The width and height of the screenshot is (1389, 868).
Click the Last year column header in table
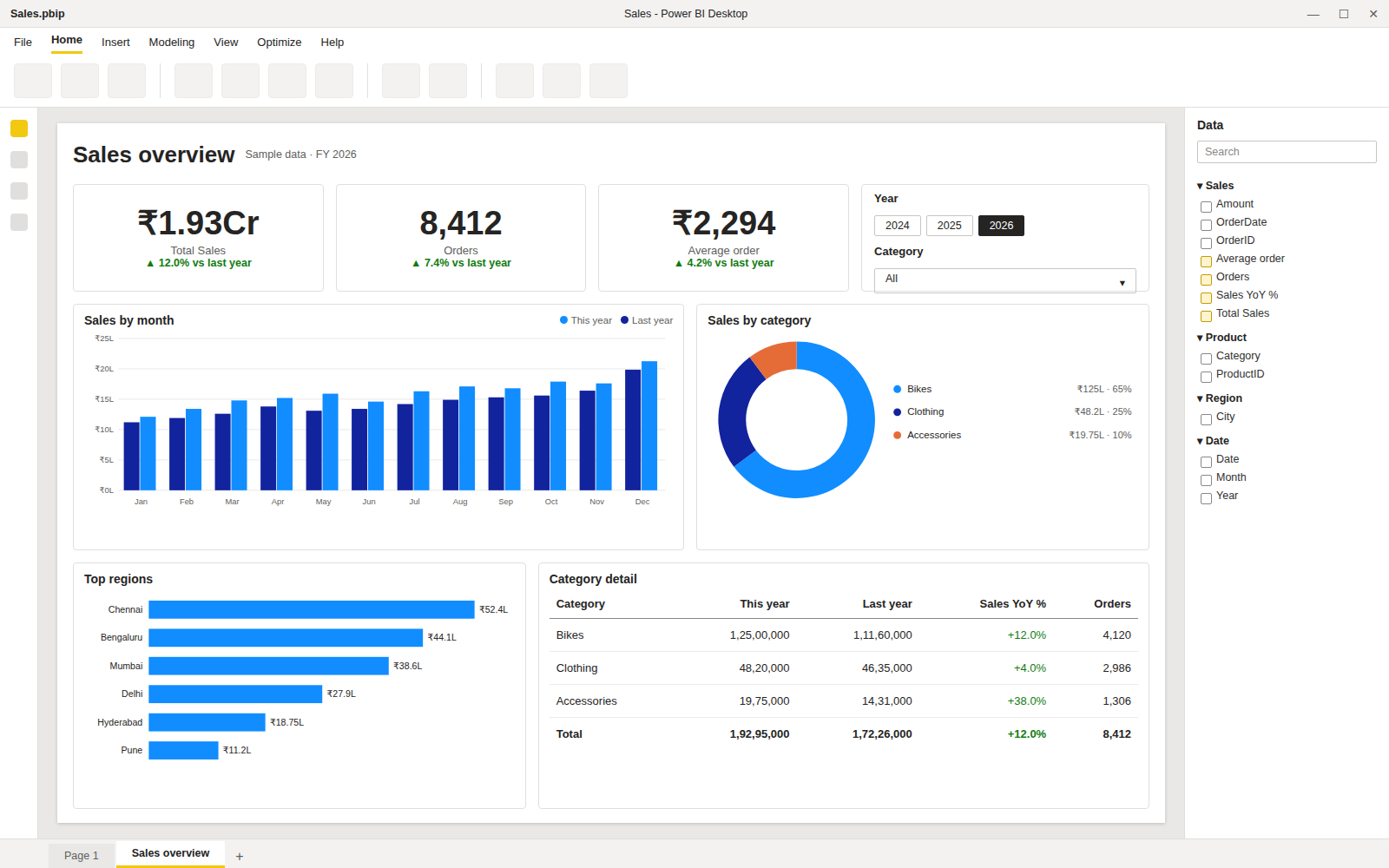coord(887,604)
